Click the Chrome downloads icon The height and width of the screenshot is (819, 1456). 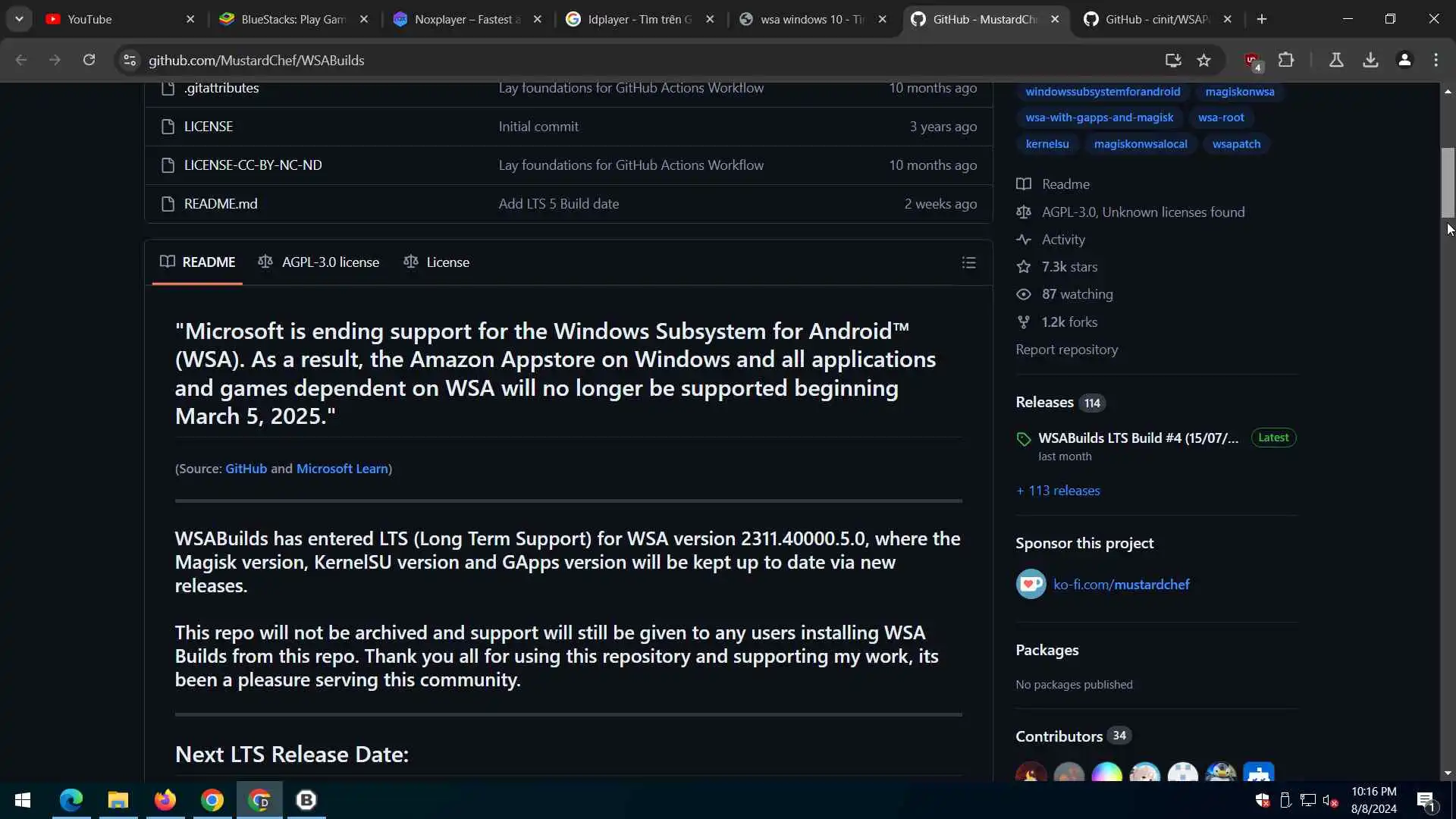[1370, 60]
